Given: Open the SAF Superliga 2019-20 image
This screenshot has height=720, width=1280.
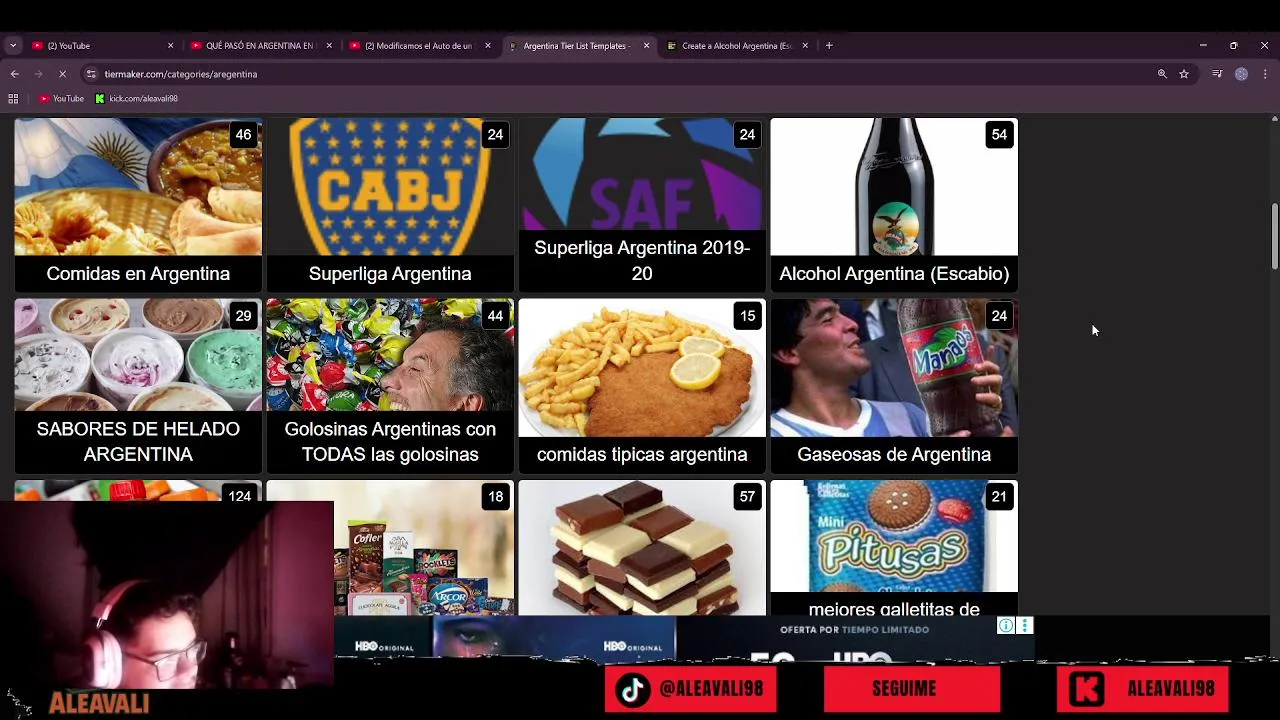Looking at the screenshot, I should pyautogui.click(x=642, y=176).
